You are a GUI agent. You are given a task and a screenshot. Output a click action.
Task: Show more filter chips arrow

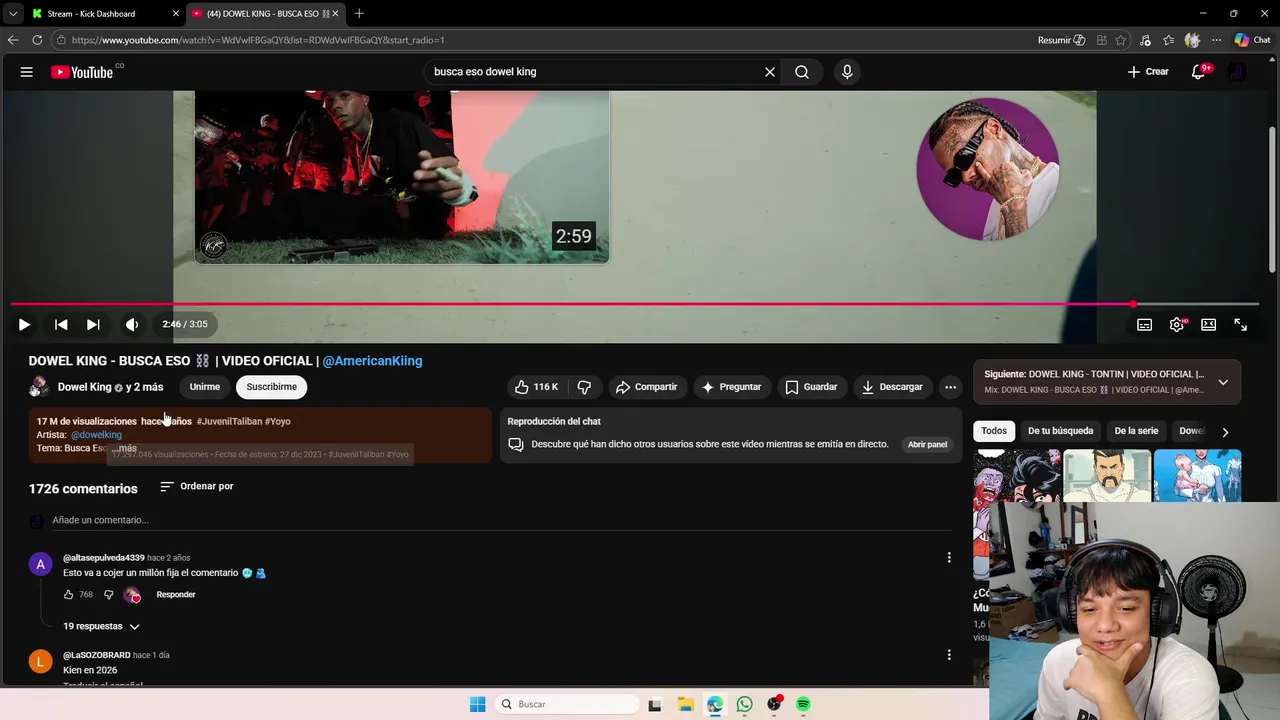coord(1225,431)
